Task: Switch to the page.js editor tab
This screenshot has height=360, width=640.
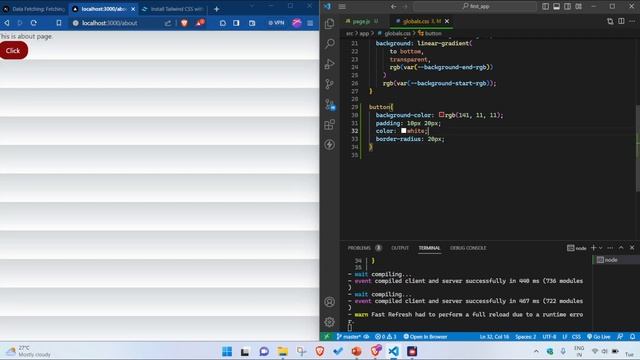Action: click(362, 21)
